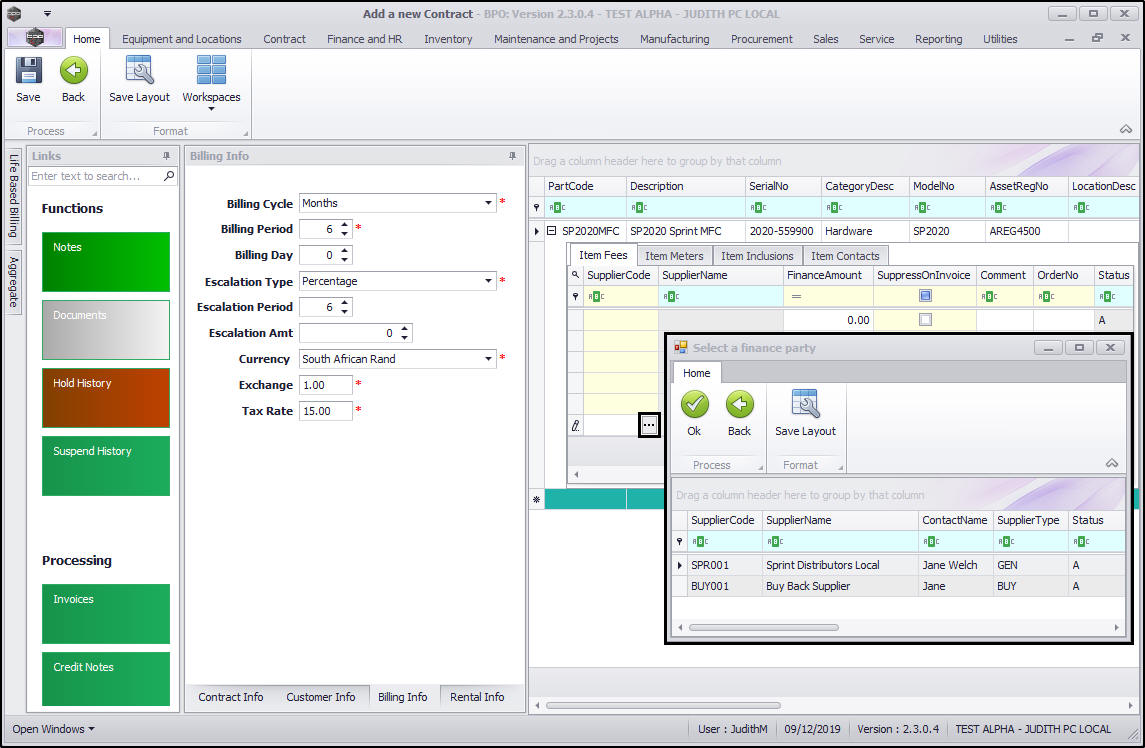Click the ellipsis button in SupplierCode cell

point(649,425)
